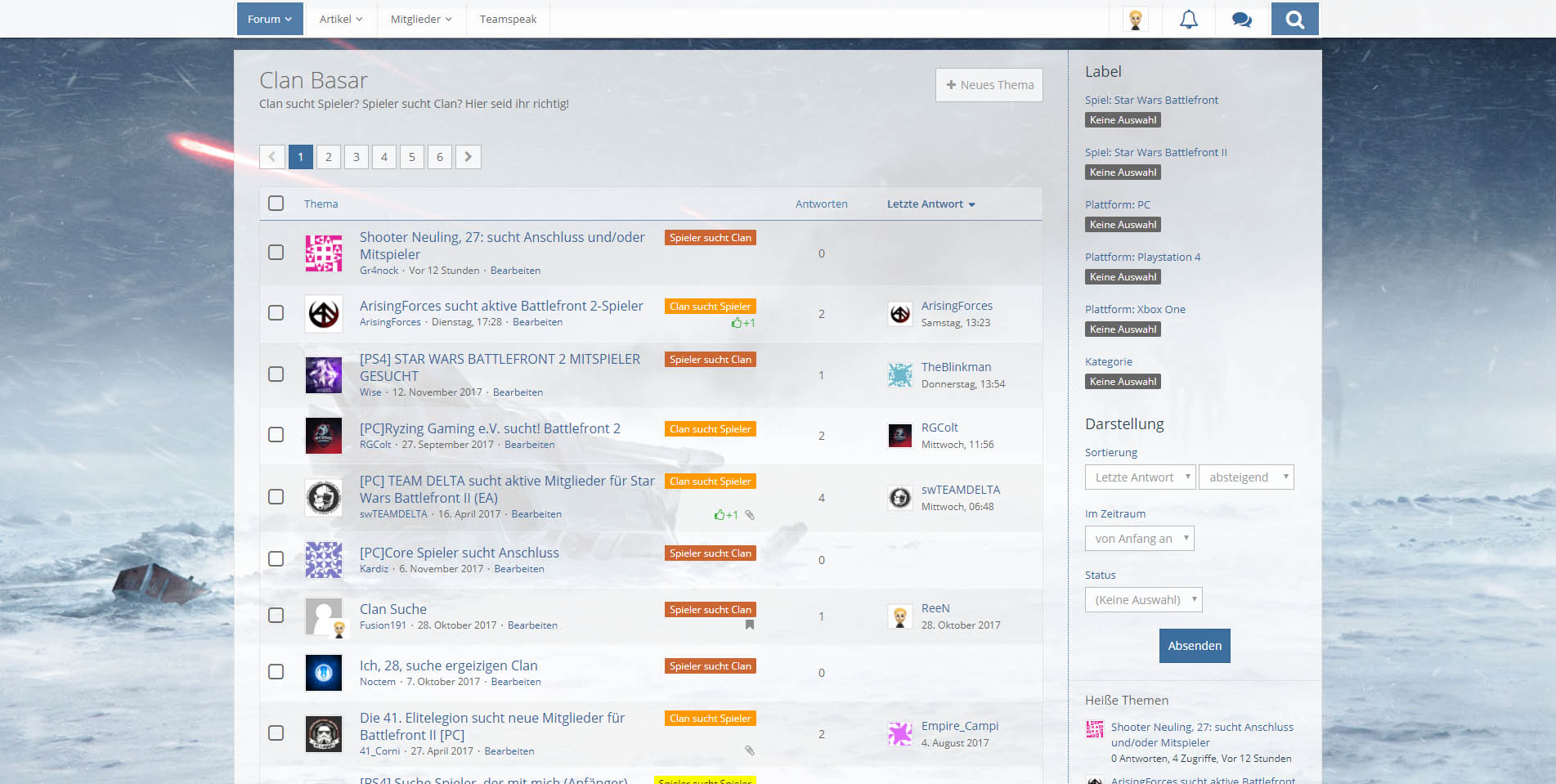The image size is (1556, 784).
Task: Open Shooter Neuling entry in Heiße Themen
Action: (x=1202, y=735)
